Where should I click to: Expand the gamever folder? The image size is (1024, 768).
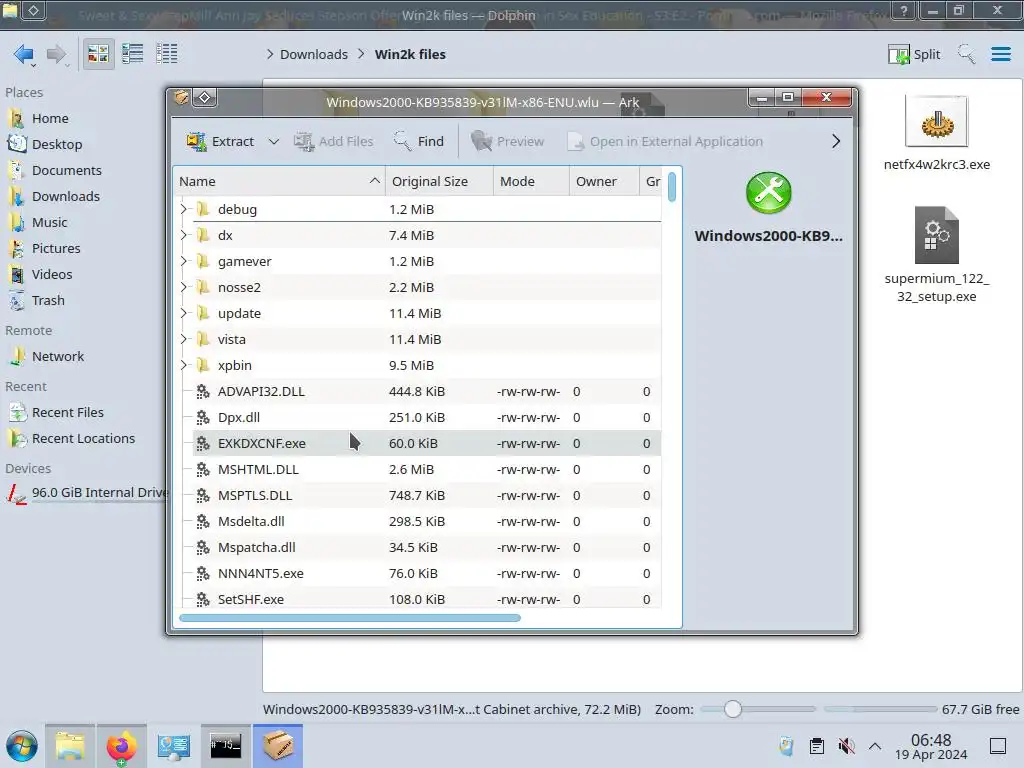point(184,261)
